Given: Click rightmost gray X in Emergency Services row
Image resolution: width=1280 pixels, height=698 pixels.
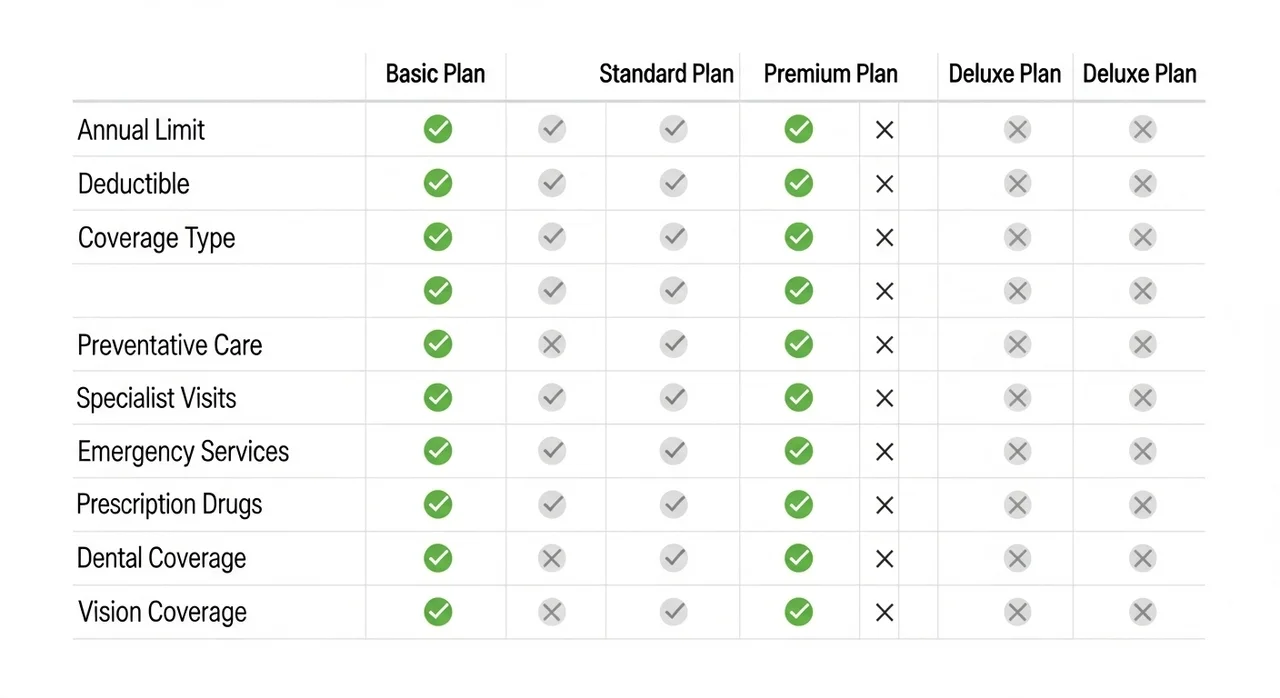Looking at the screenshot, I should tap(1142, 452).
